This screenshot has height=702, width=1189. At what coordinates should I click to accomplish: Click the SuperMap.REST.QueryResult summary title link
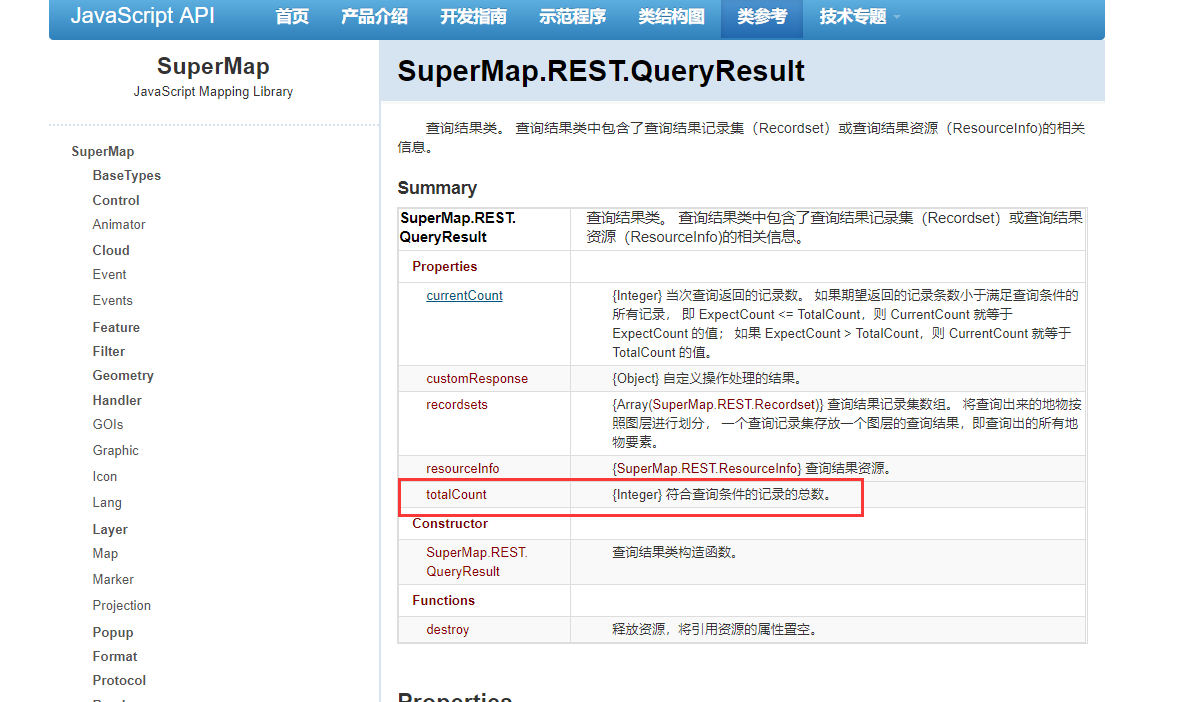[x=458, y=227]
